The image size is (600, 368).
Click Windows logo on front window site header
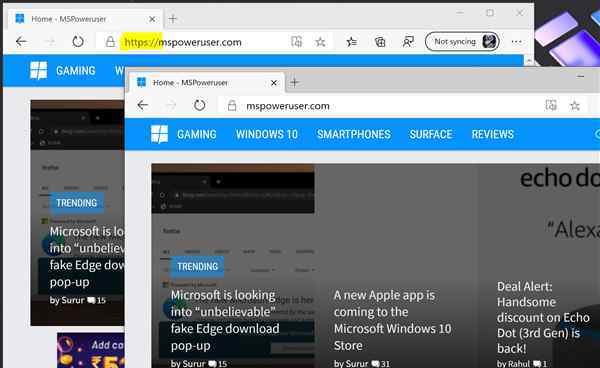(160, 134)
